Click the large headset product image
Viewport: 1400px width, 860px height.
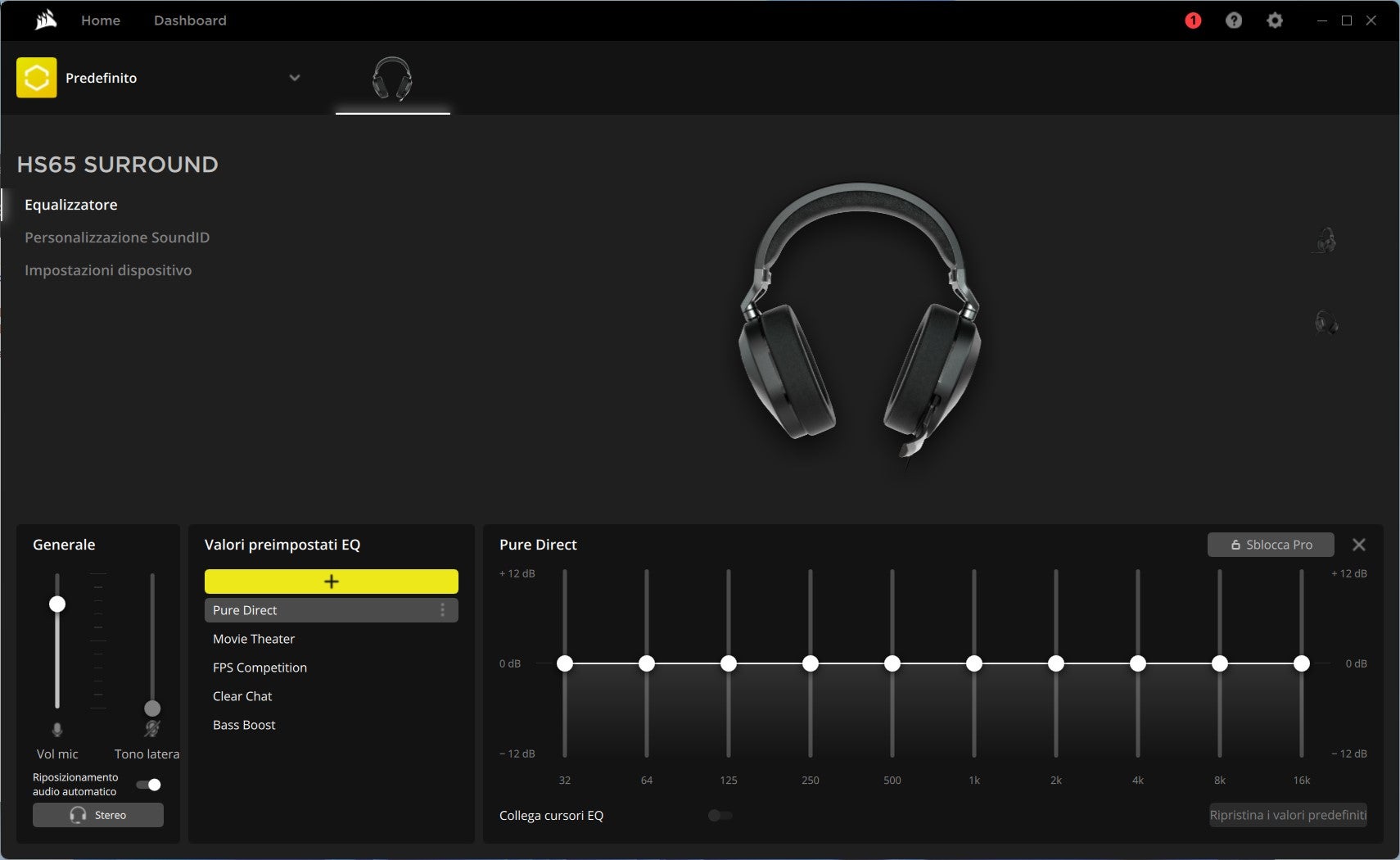tap(860, 324)
